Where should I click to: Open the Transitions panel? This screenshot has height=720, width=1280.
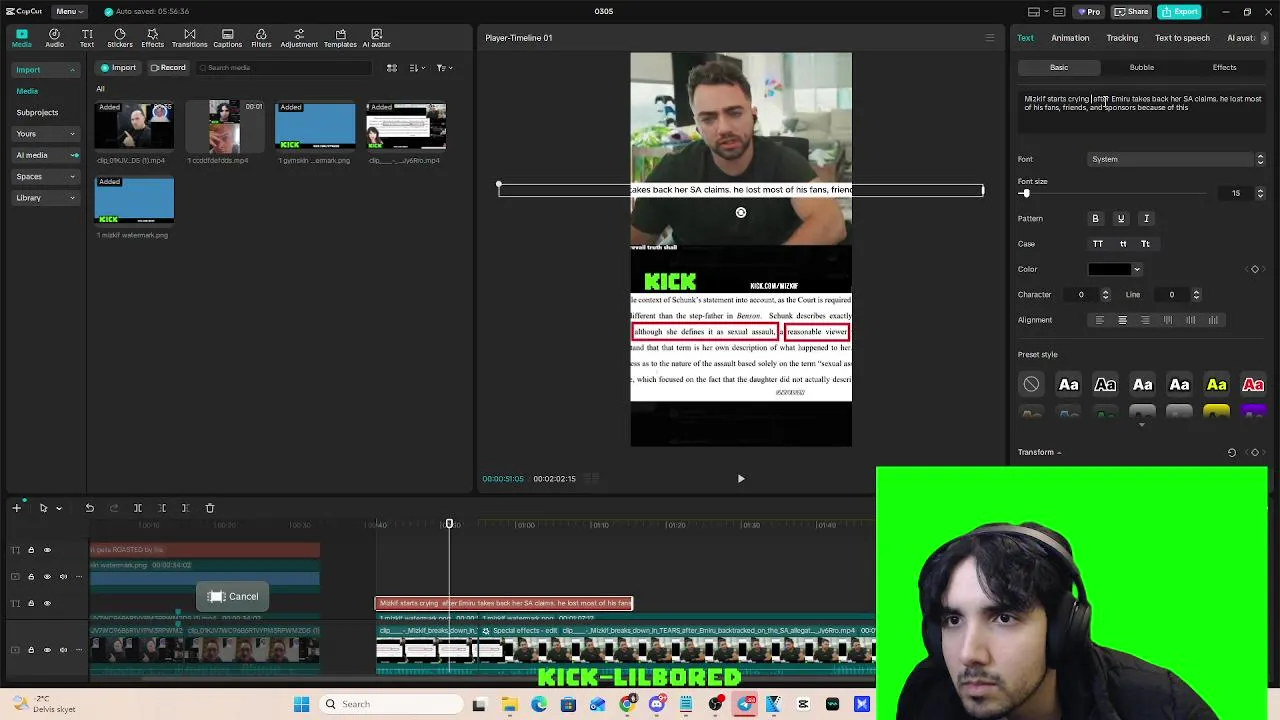[189, 38]
